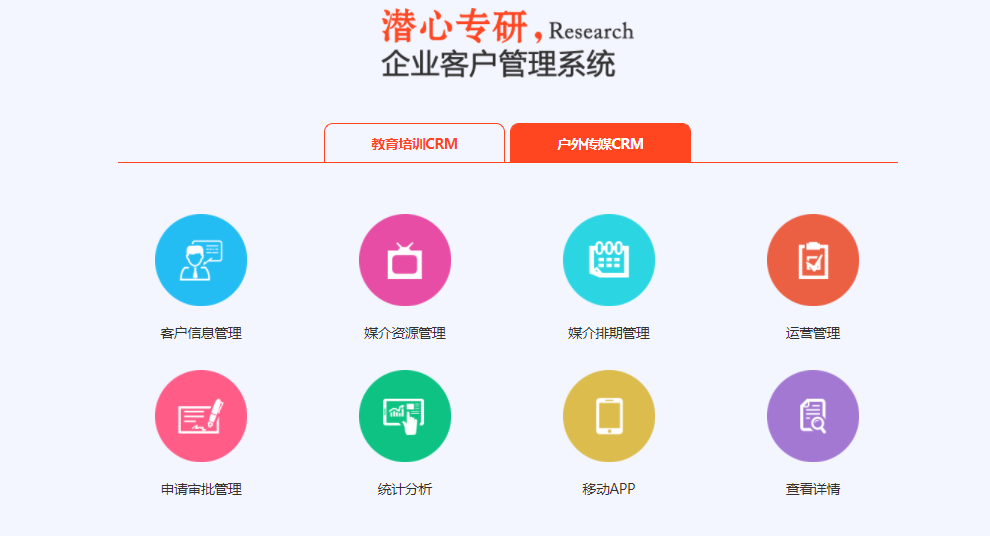Click the purple 查看详情 document search icon

tap(813, 416)
